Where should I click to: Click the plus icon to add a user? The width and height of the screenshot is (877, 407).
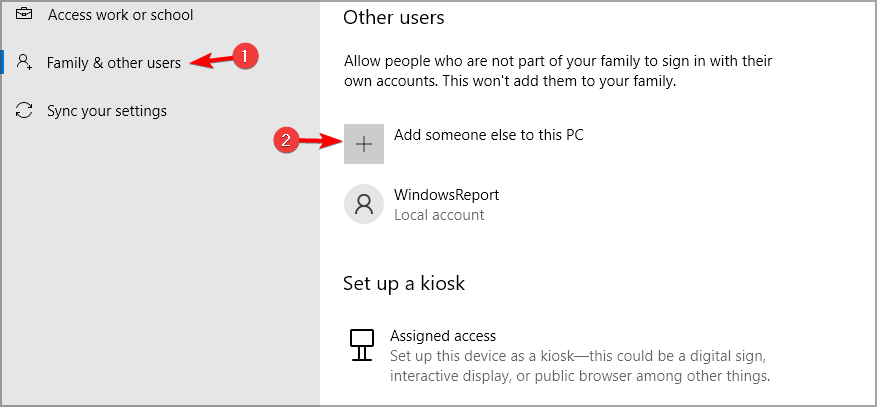tap(364, 144)
